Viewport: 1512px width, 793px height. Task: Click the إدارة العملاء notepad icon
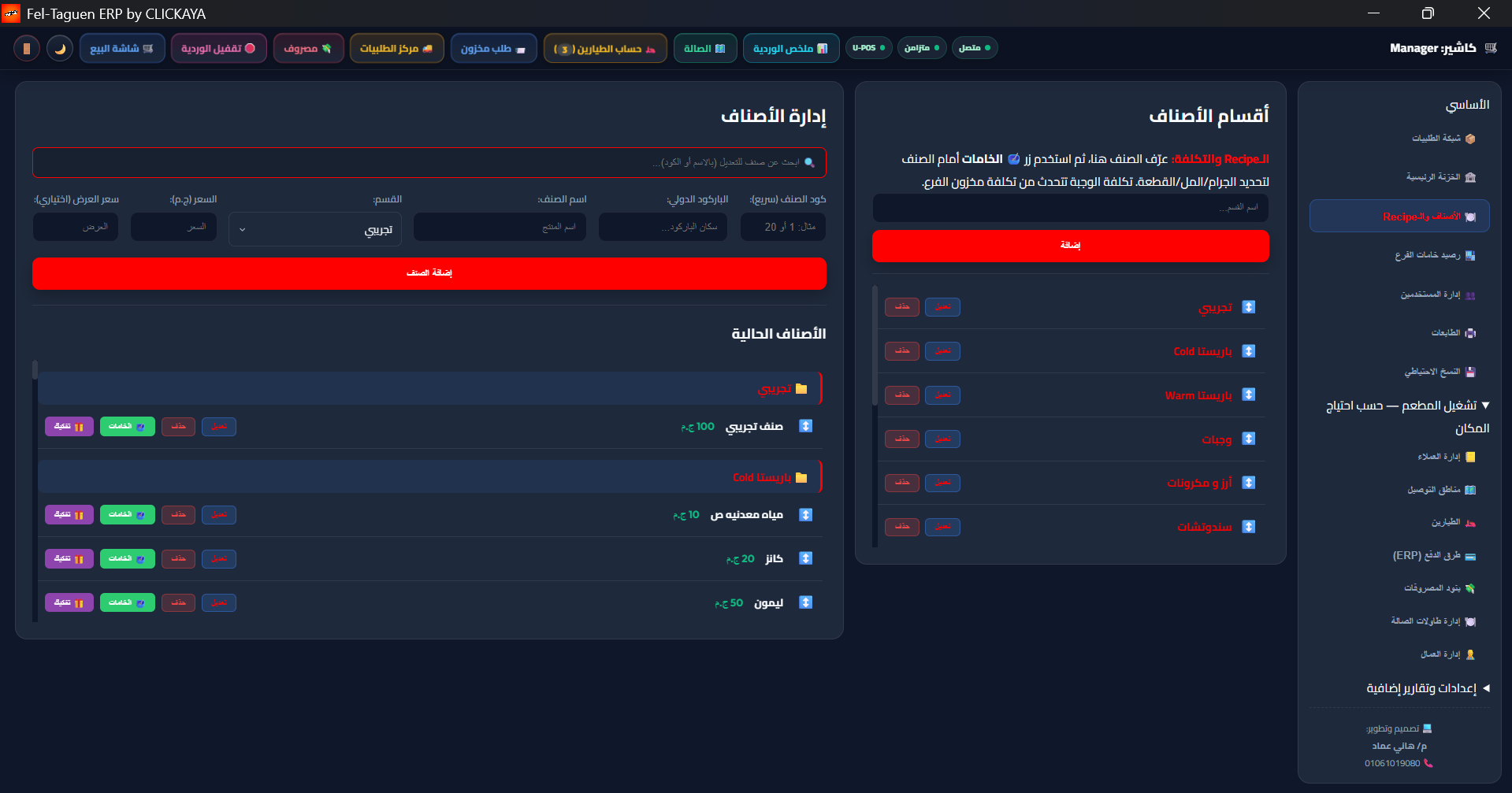1470,457
